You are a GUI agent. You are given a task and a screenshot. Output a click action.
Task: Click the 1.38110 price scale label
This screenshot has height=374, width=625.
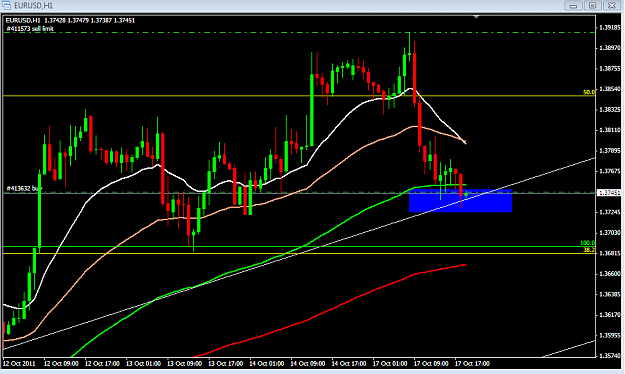(x=610, y=130)
